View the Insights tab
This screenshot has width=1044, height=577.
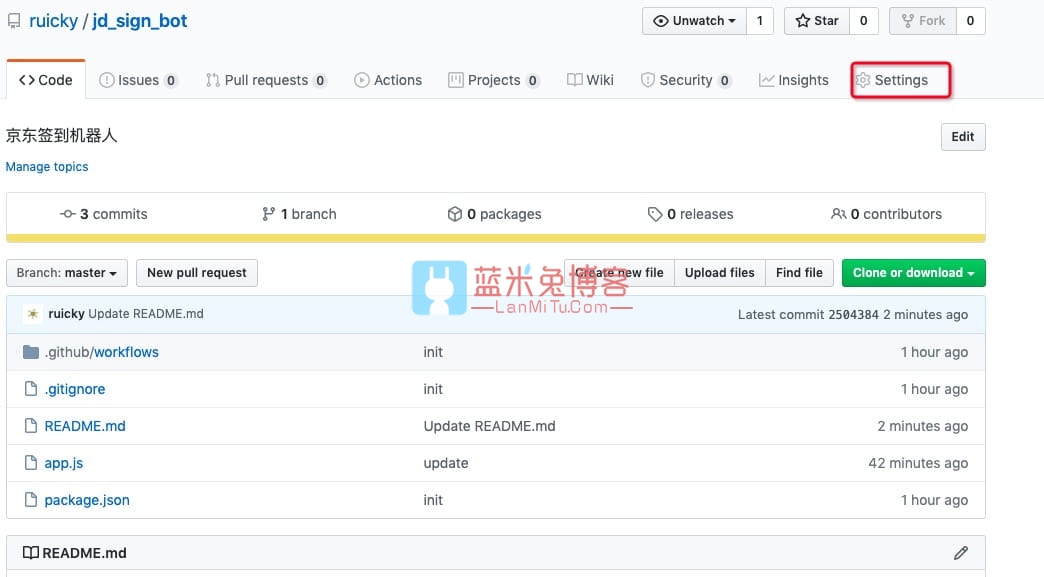[x=794, y=81]
